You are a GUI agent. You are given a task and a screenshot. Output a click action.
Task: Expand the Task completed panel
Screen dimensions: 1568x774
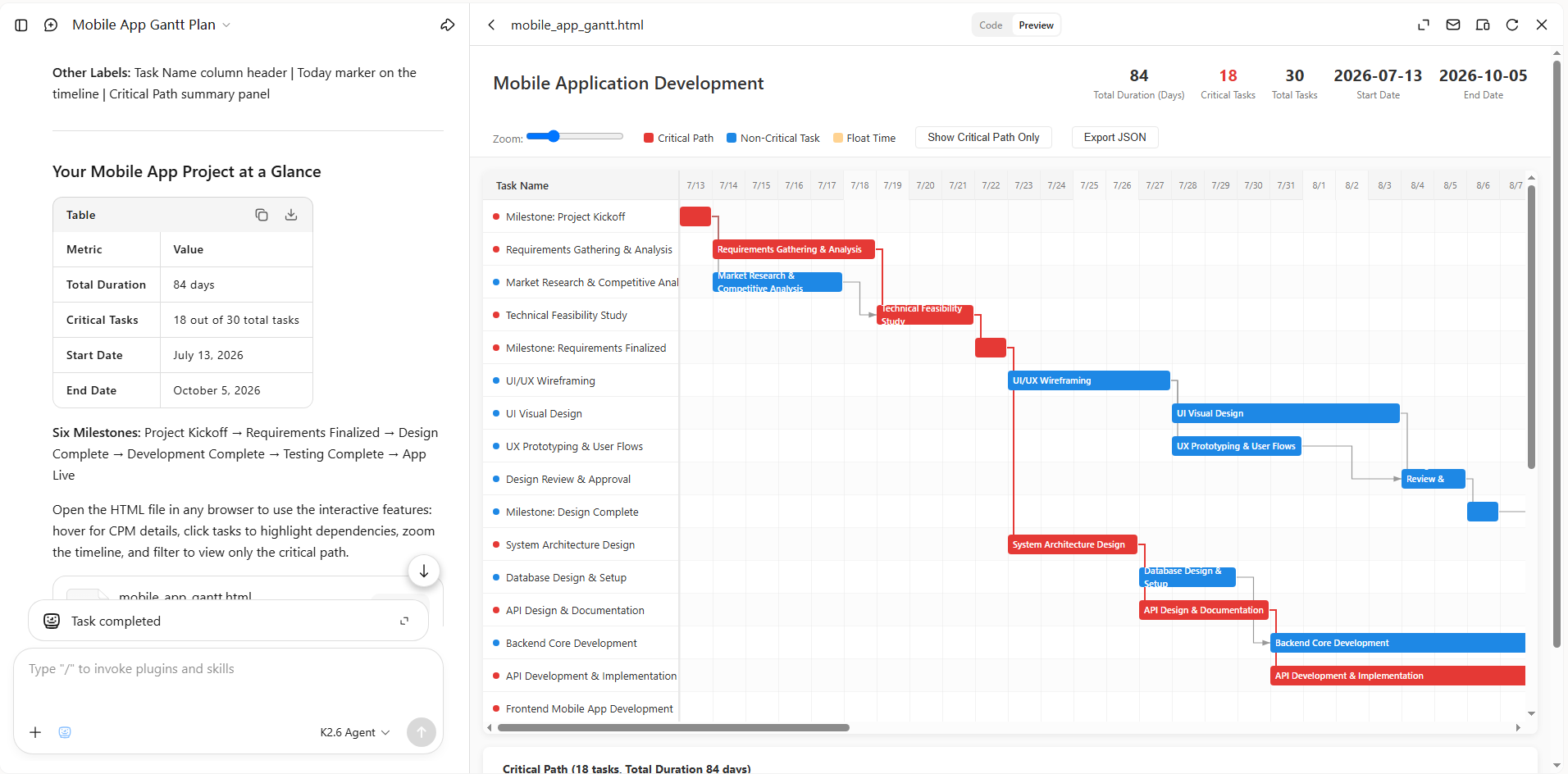[x=404, y=621]
